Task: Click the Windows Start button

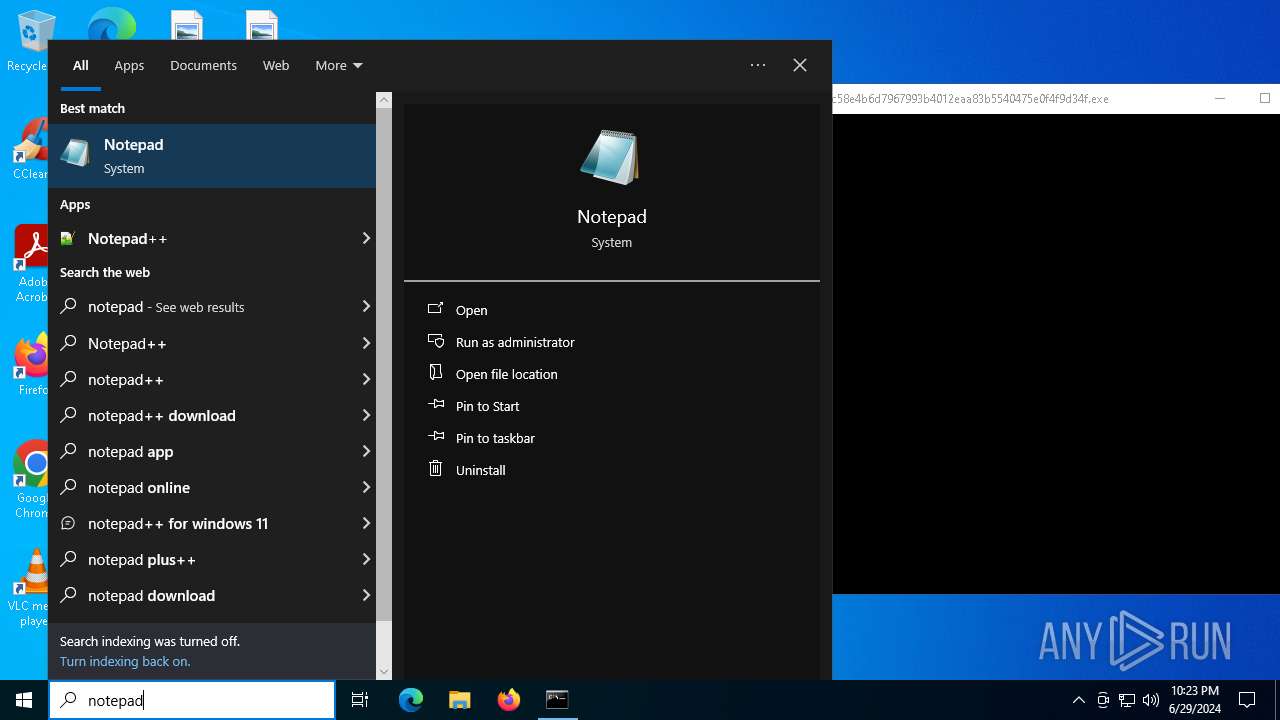Action: point(24,700)
